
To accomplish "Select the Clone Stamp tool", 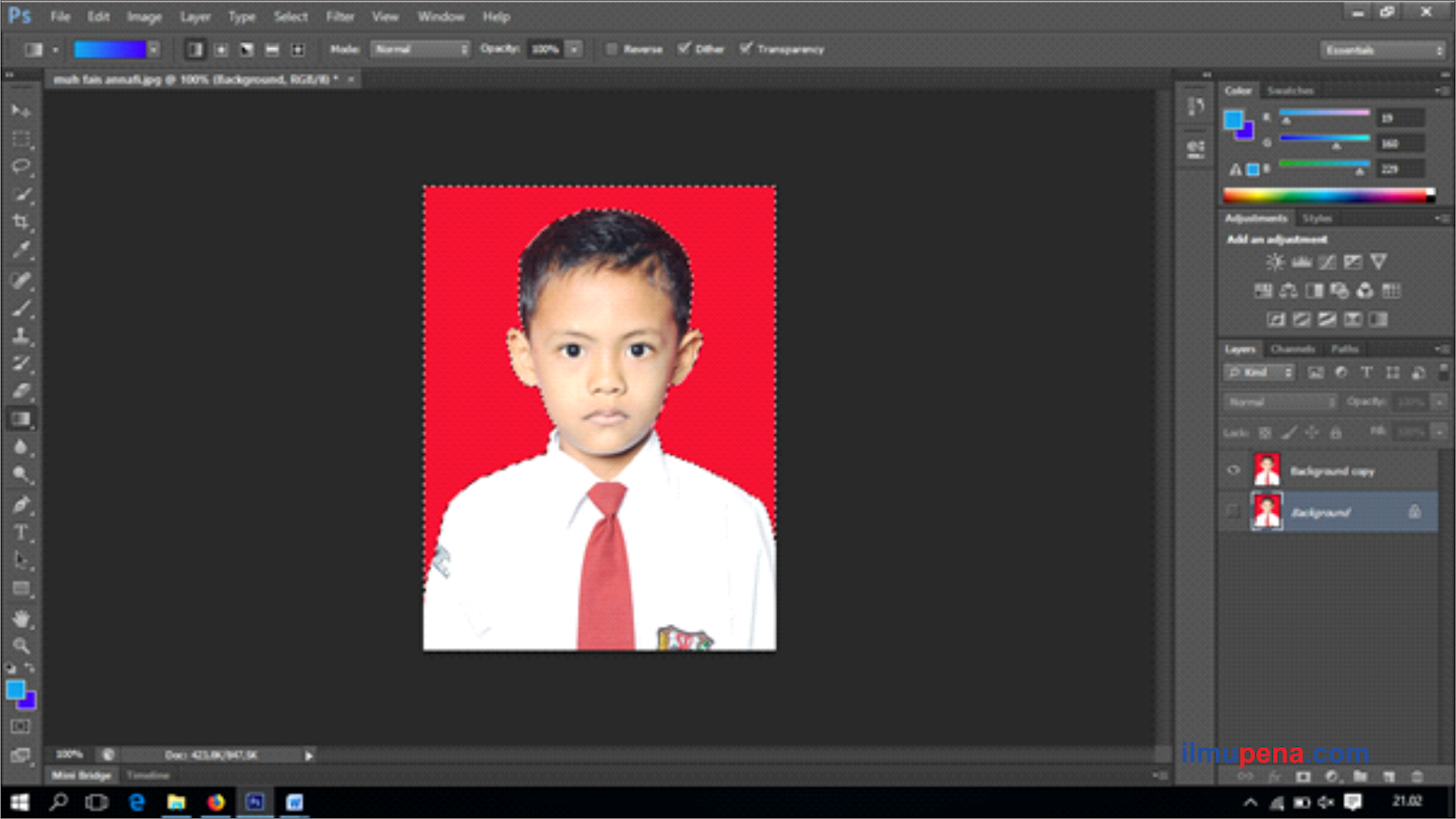I will coord(21,335).
